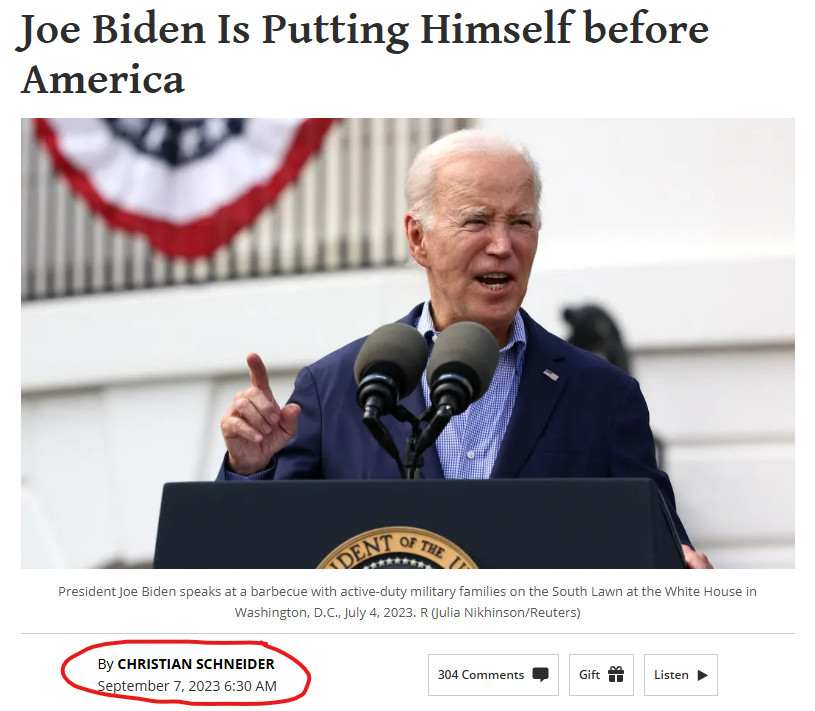Screen dimensions: 815x711
Task: Click the article headline about Joe Biden
Action: tap(364, 53)
